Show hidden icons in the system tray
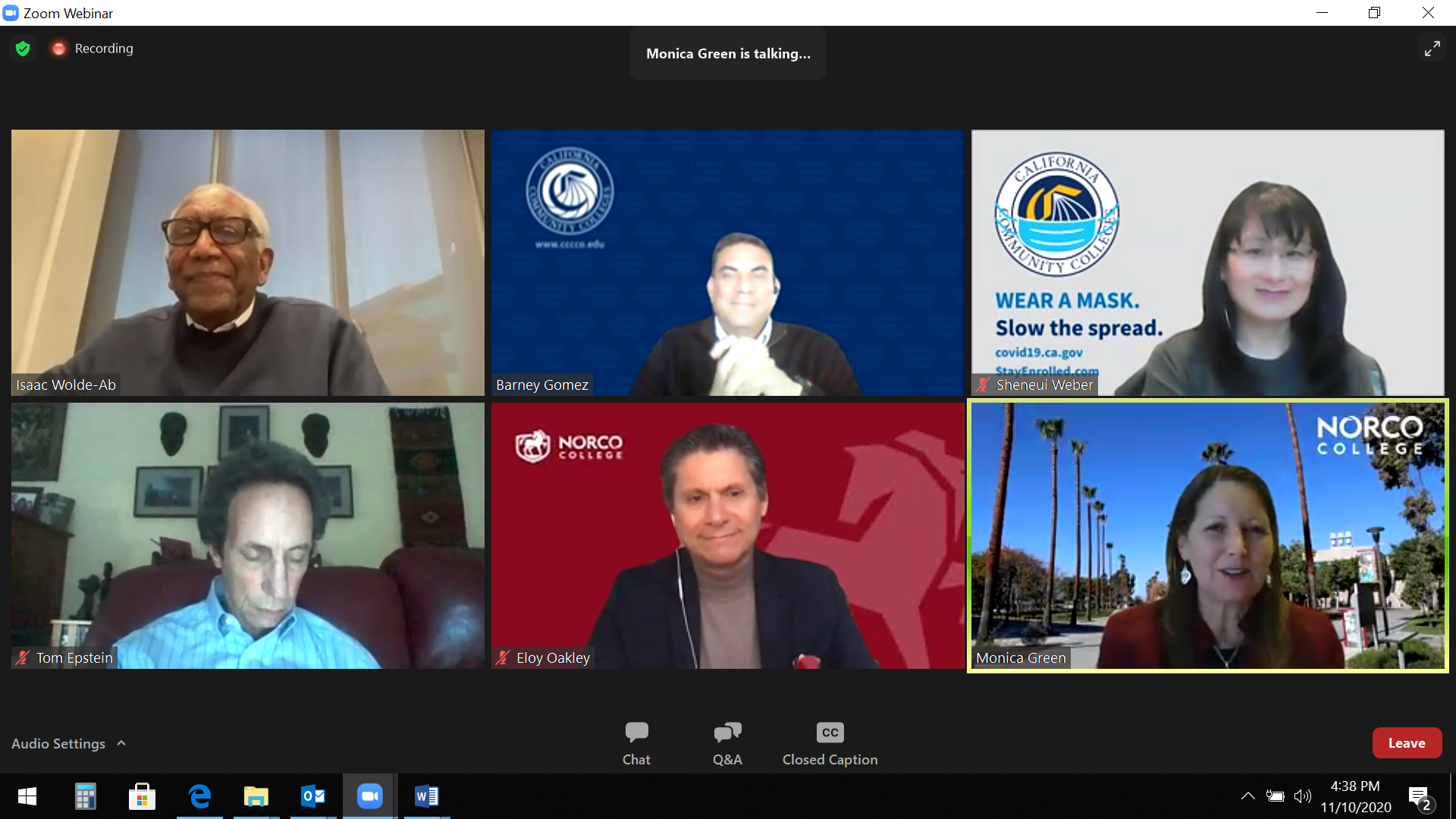The width and height of the screenshot is (1456, 819). (x=1247, y=795)
